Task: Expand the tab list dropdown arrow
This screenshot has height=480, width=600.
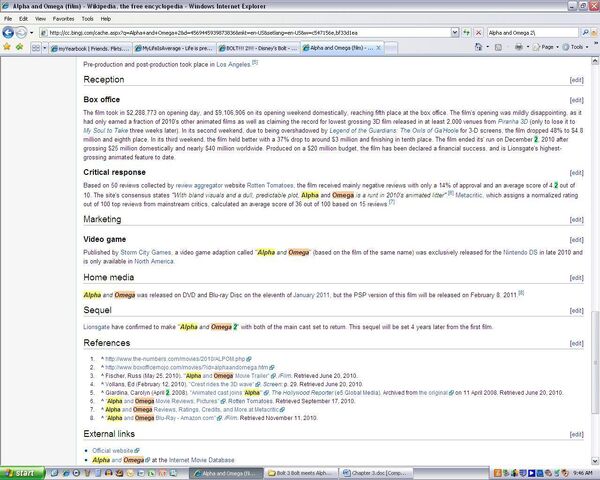Action: pyautogui.click(x=44, y=48)
